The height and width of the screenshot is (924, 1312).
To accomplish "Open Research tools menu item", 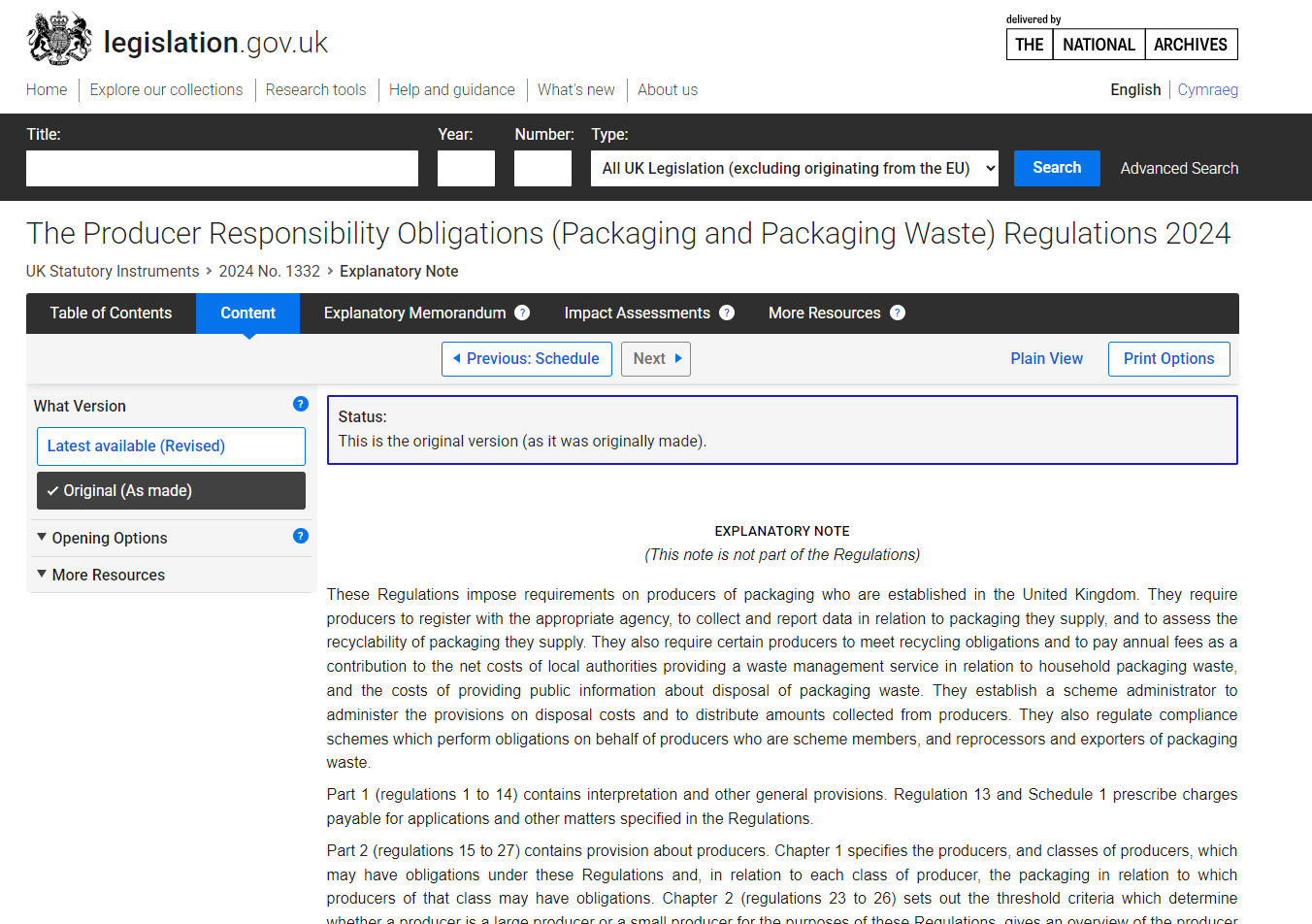I will click(315, 89).
